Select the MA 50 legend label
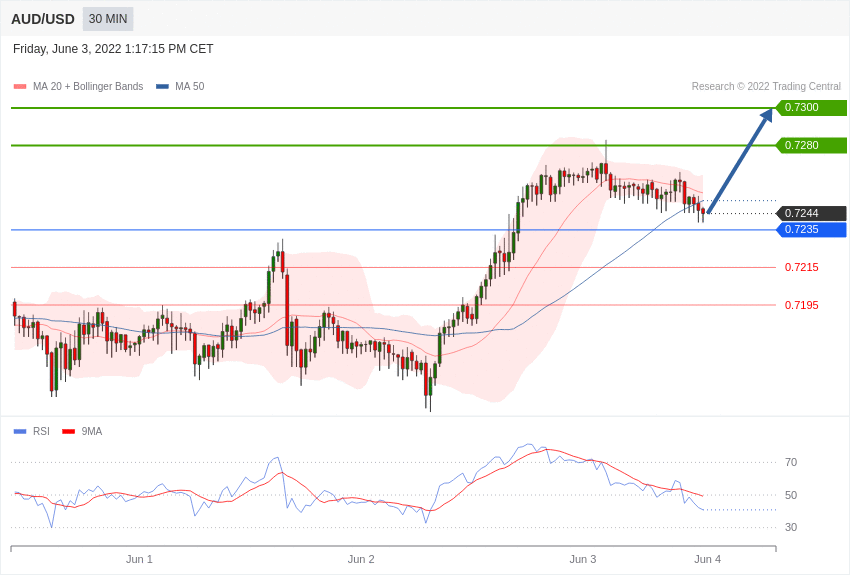Image resolution: width=850 pixels, height=576 pixels. pos(190,86)
